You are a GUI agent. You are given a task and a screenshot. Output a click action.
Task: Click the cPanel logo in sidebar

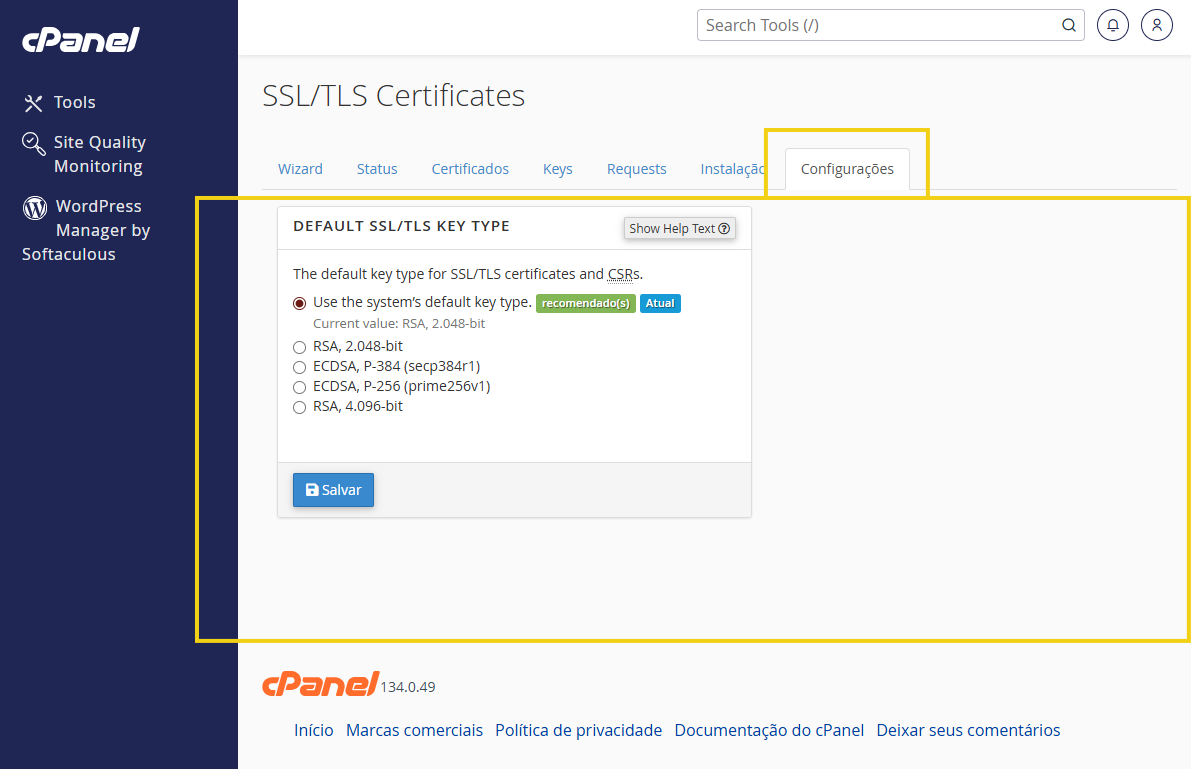pos(81,40)
